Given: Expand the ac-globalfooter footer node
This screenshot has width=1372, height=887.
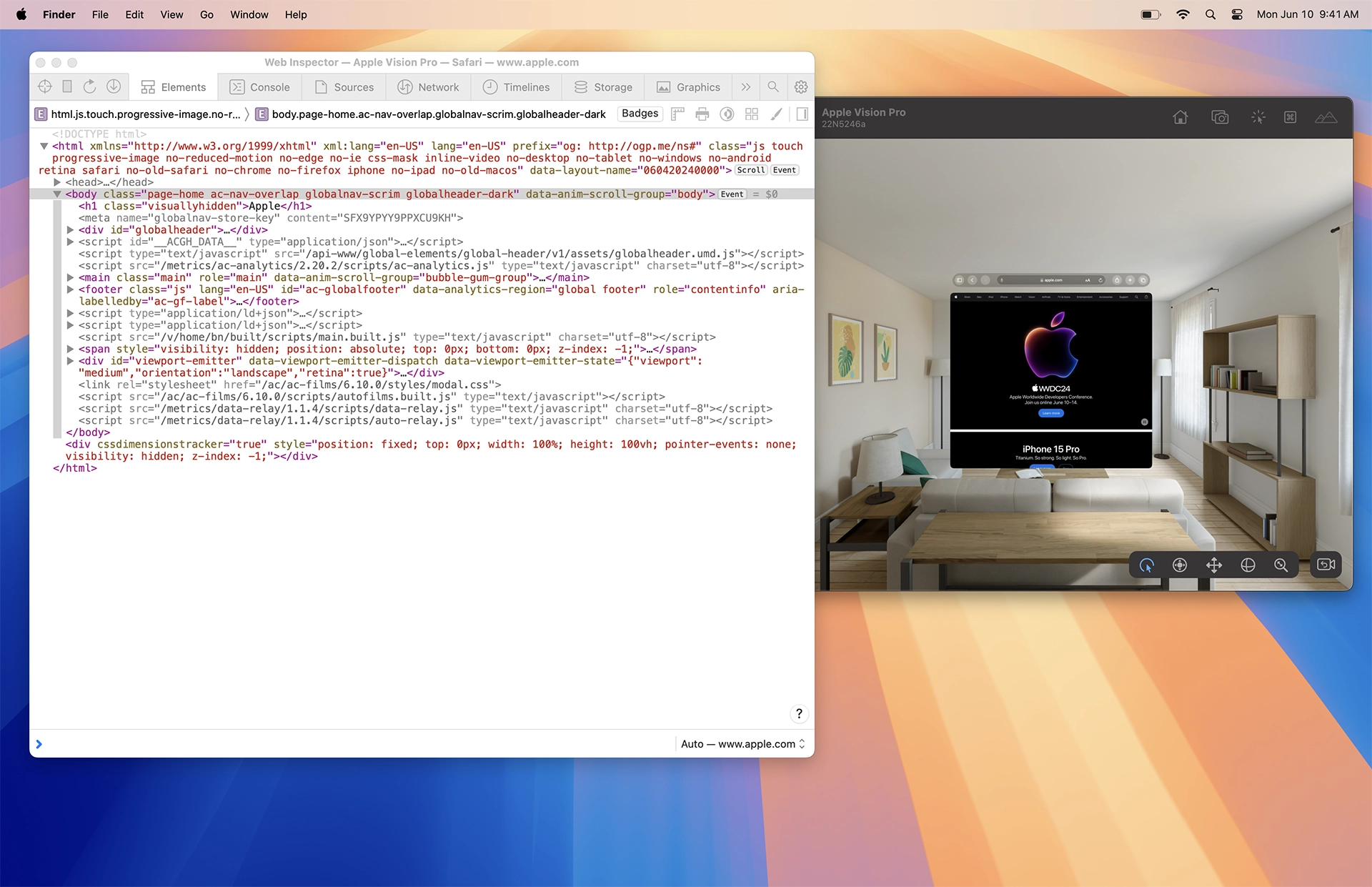Looking at the screenshot, I should point(70,289).
